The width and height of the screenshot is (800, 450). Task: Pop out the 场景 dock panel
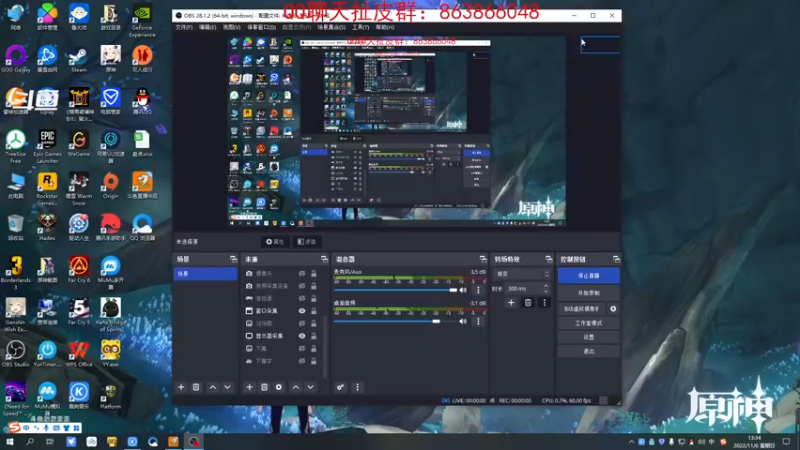[233, 259]
